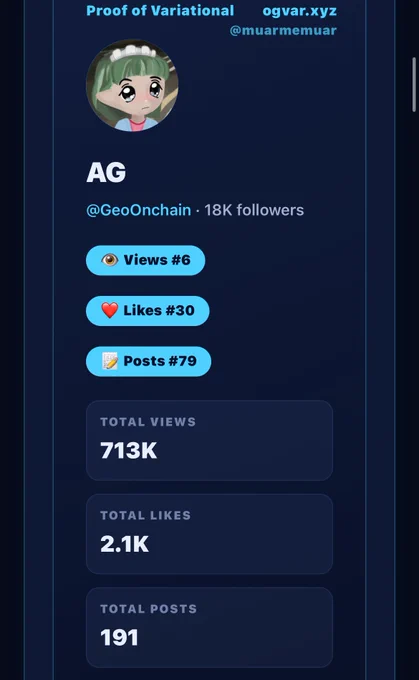The image size is (419, 680).
Task: Click the memo emoji in Posts badge
Action: [x=109, y=361]
